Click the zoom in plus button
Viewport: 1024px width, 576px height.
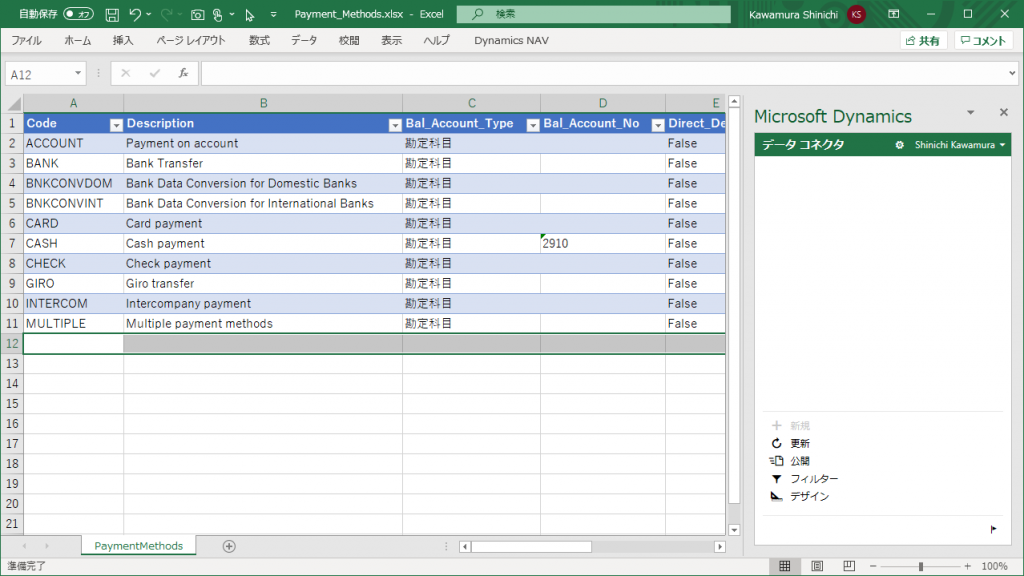pos(967,566)
